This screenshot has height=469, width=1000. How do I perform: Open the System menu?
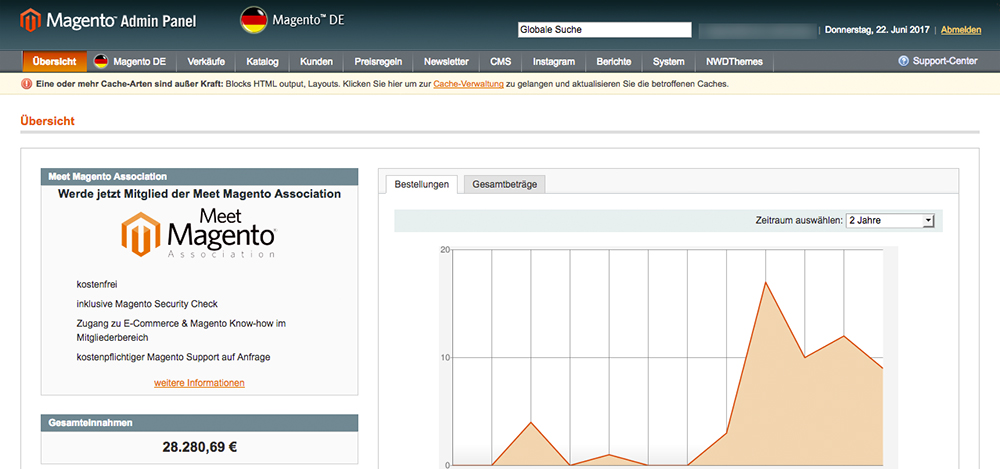click(668, 62)
